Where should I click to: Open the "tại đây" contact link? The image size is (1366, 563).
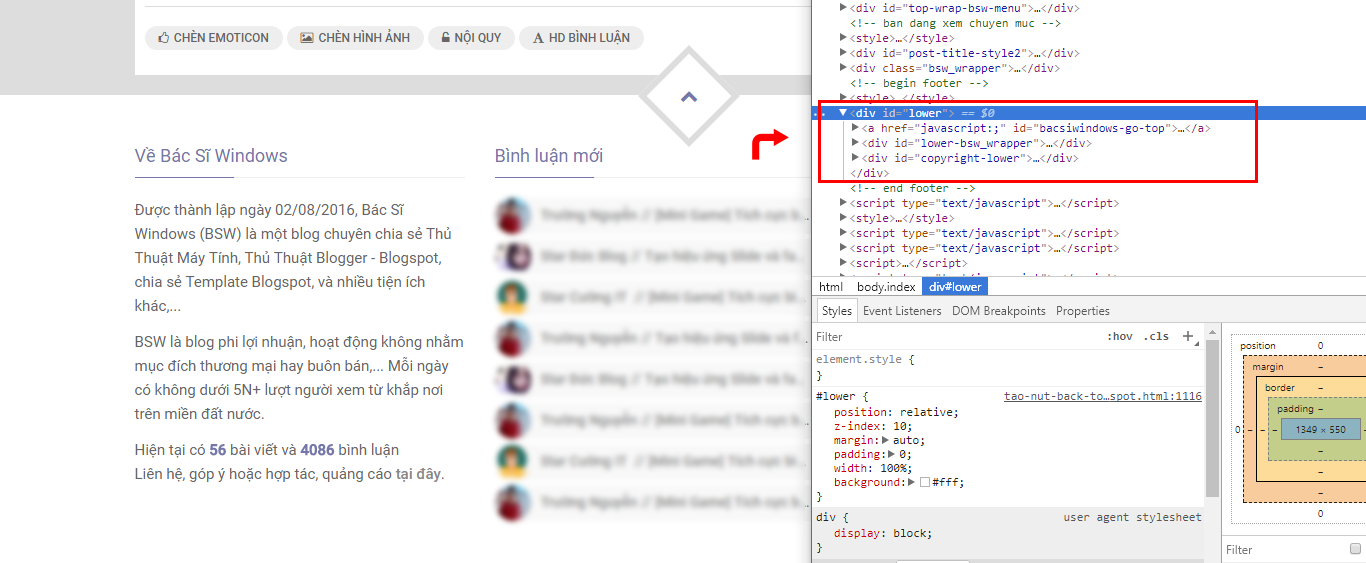coord(420,474)
